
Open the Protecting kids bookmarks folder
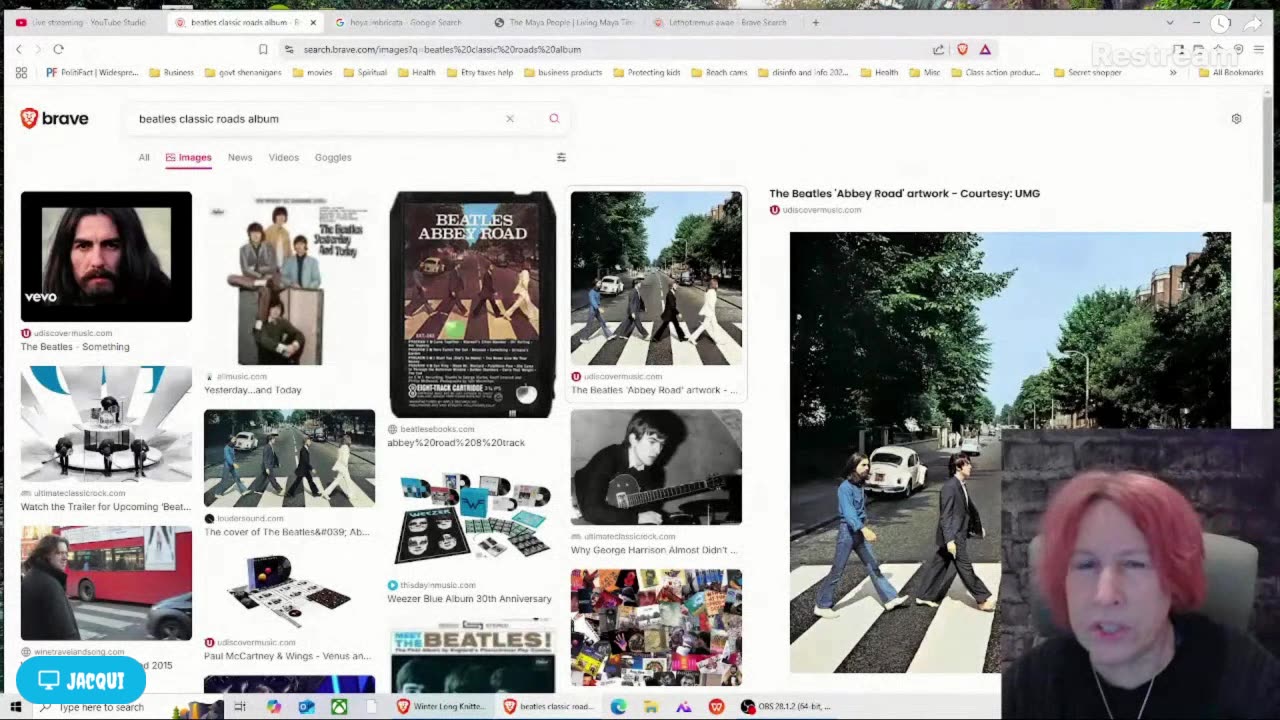coord(646,72)
